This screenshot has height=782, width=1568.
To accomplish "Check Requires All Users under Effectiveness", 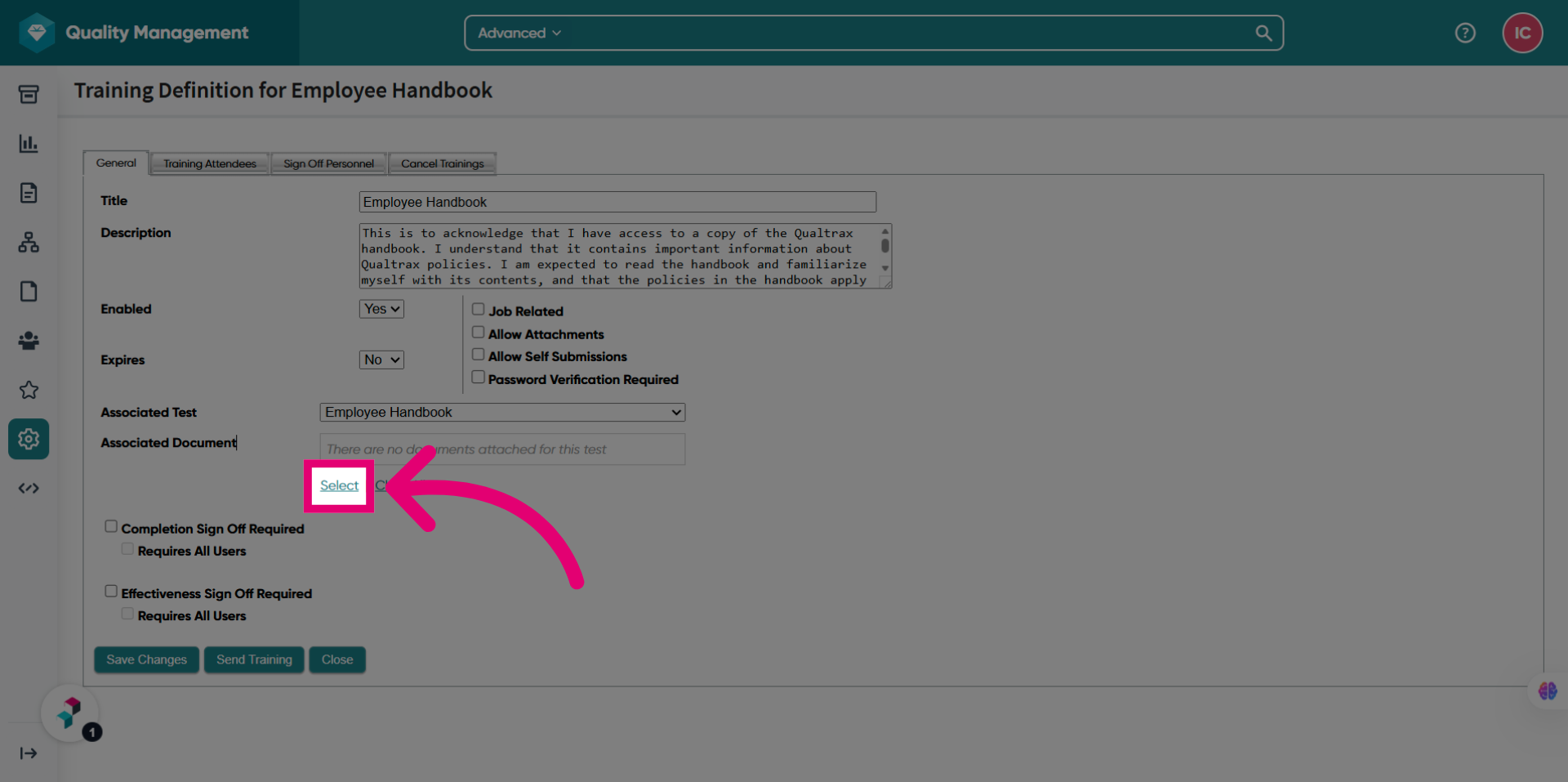I will [x=127, y=613].
